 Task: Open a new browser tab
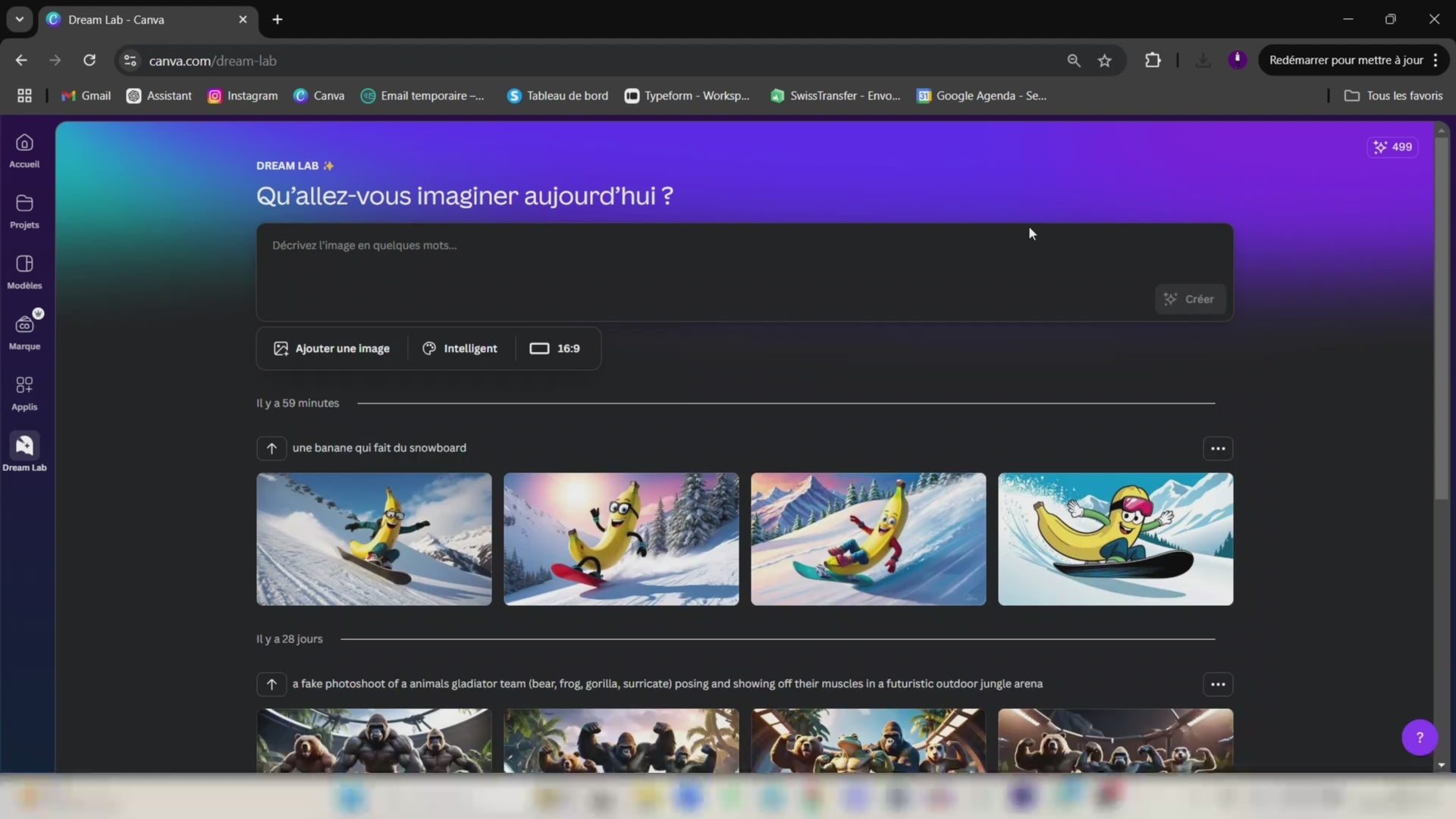[x=278, y=19]
